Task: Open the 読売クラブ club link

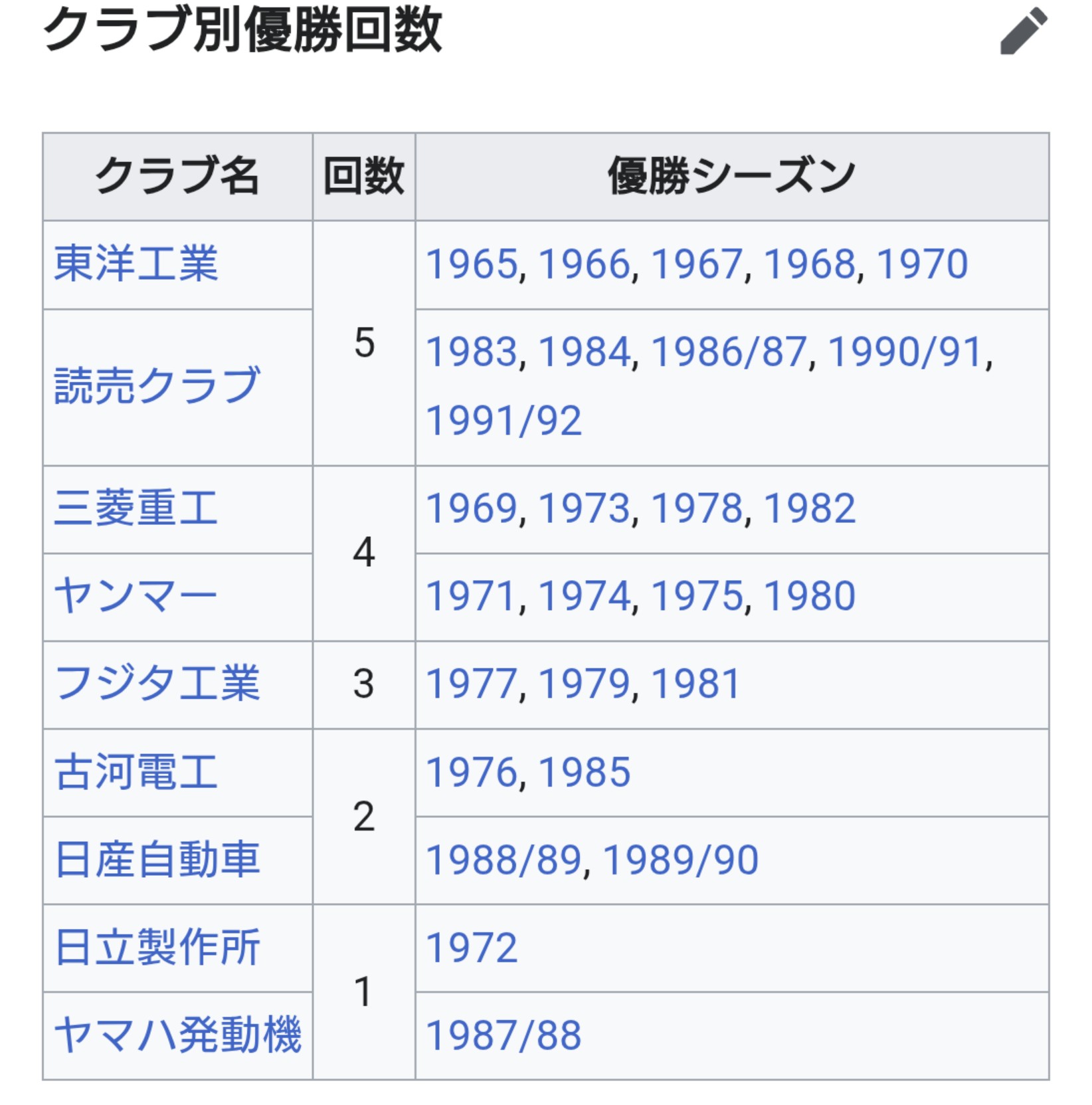Action: [x=157, y=385]
